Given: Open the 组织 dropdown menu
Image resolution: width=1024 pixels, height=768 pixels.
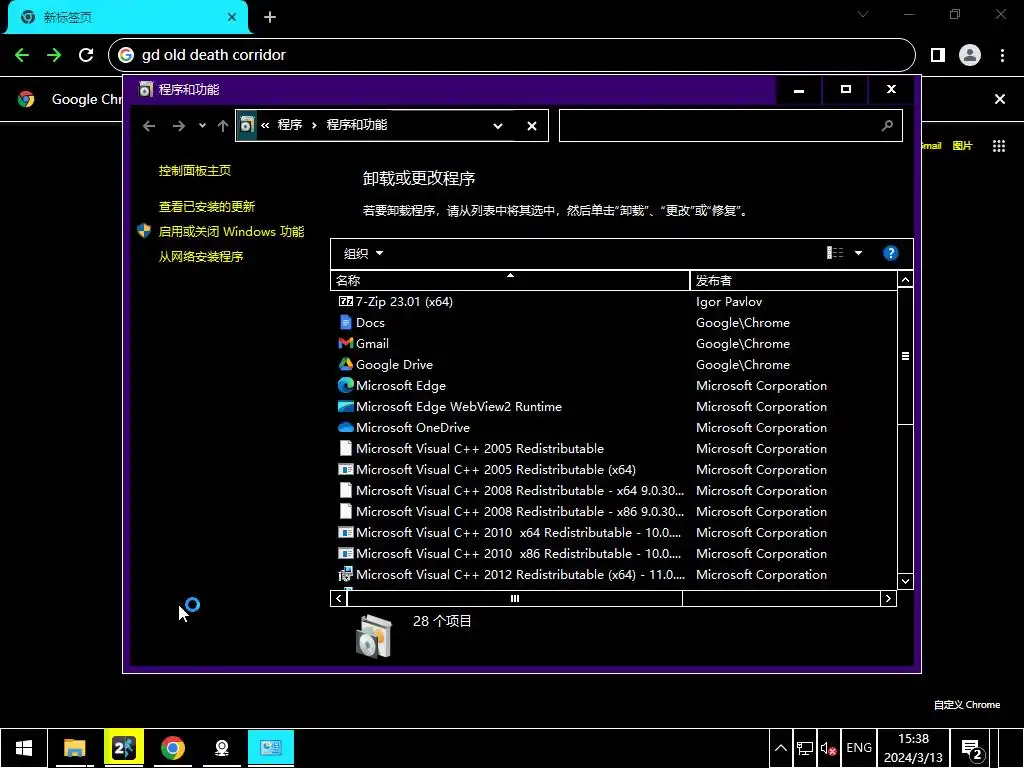Looking at the screenshot, I should (364, 253).
